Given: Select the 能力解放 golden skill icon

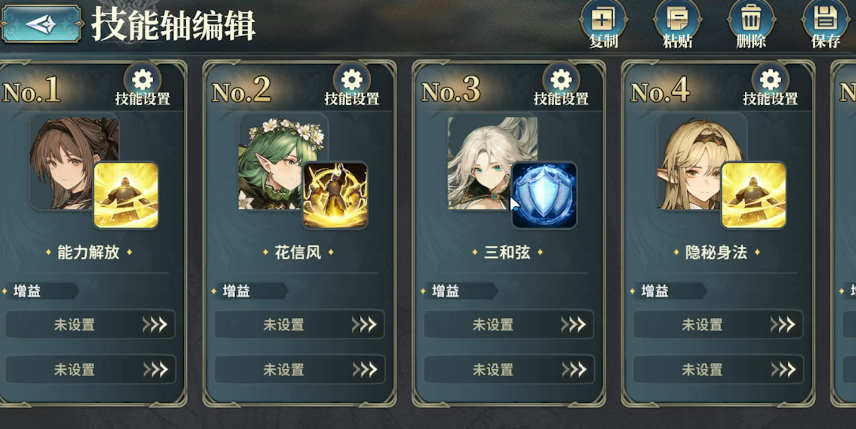Looking at the screenshot, I should (x=126, y=195).
